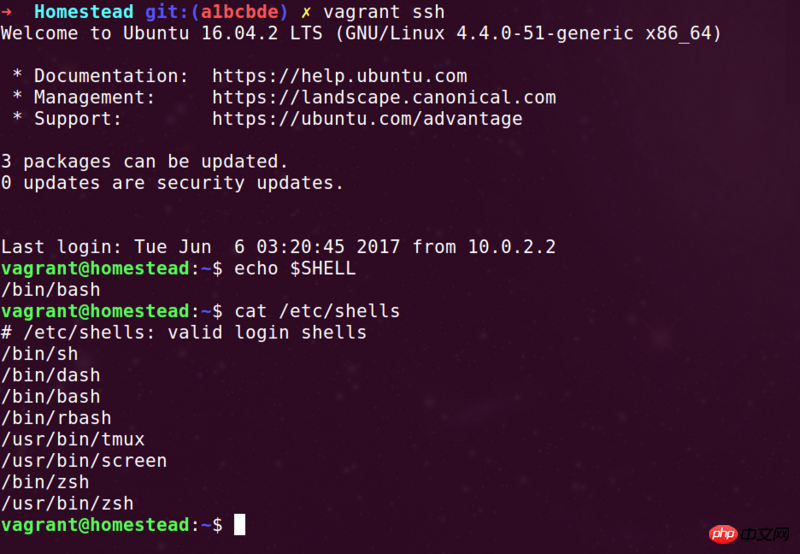Click the cat /etc/shells command

click(317, 311)
